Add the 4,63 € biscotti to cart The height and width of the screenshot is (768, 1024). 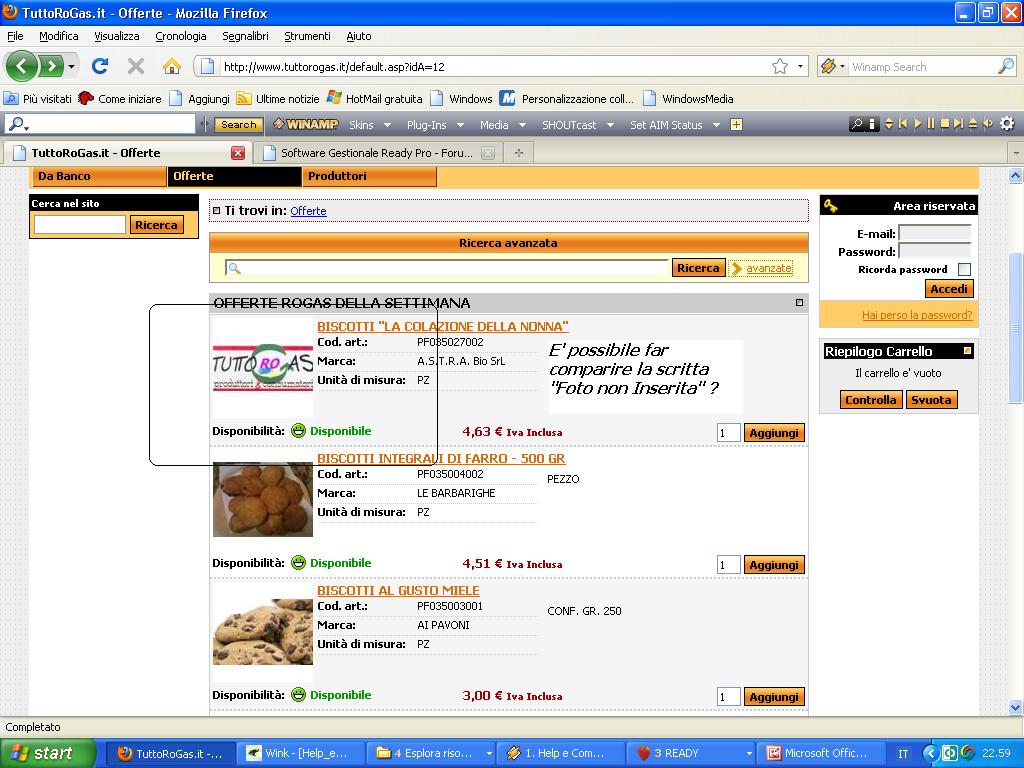pyautogui.click(x=774, y=433)
